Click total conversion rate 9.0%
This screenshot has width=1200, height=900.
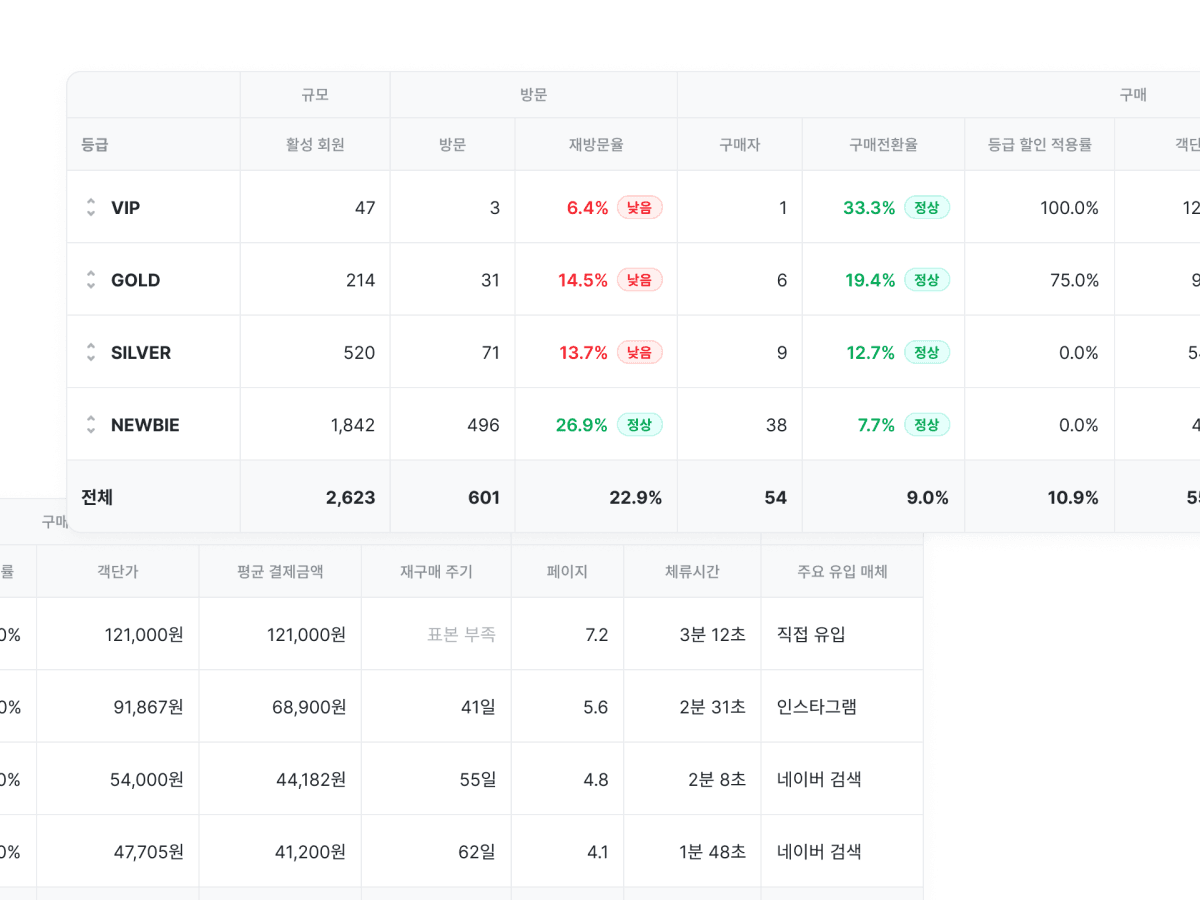pyautogui.click(x=928, y=497)
